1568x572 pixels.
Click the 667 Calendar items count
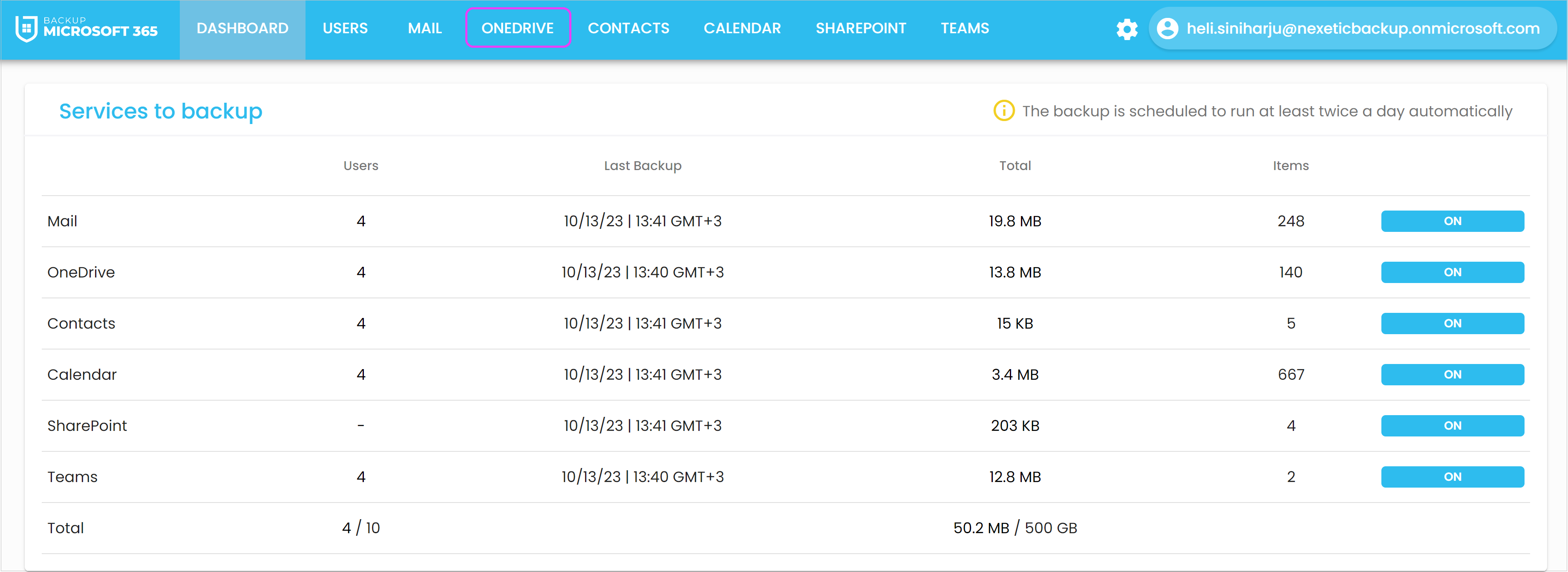(1291, 375)
